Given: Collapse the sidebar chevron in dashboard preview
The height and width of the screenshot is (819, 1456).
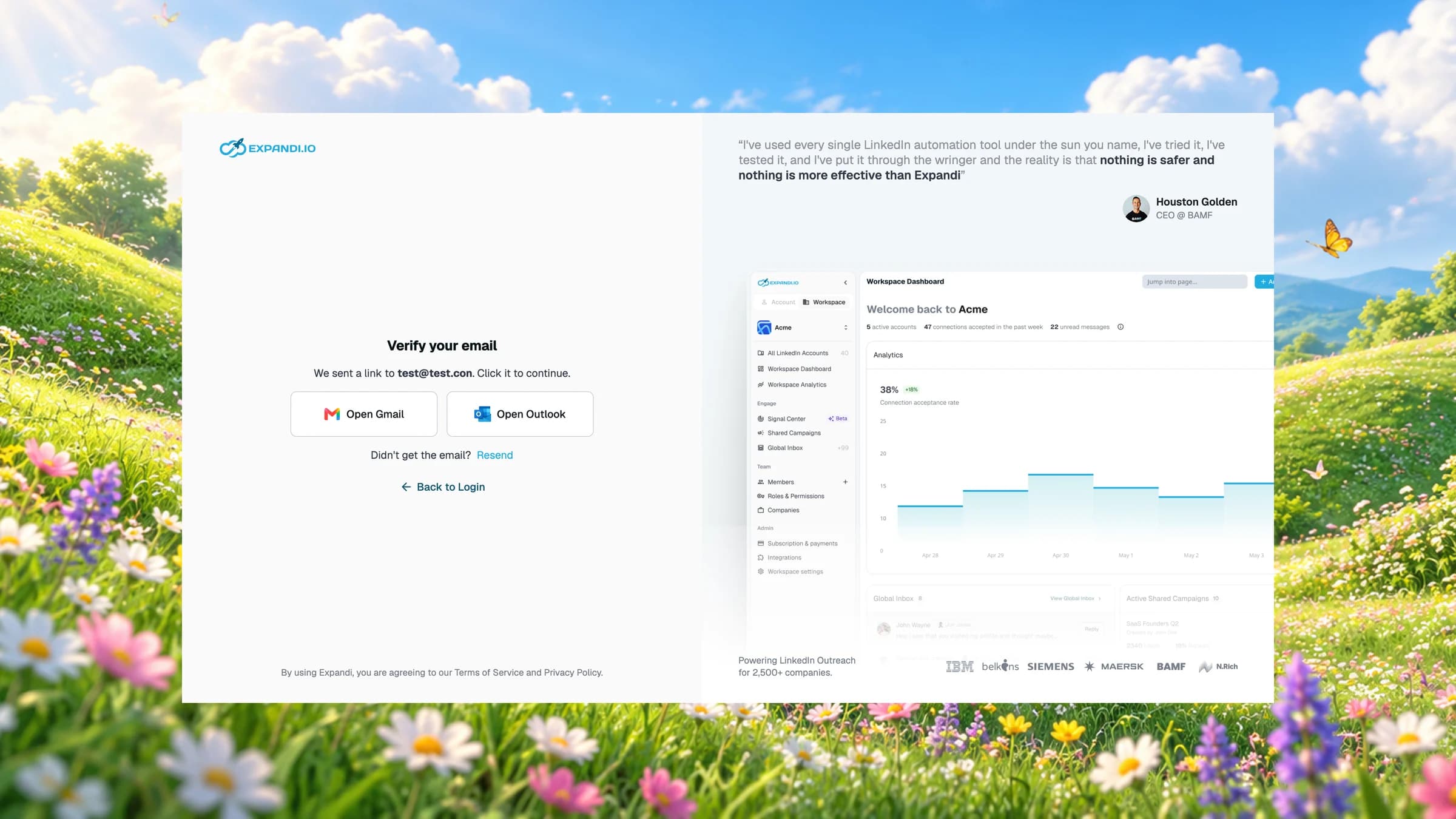Looking at the screenshot, I should (845, 283).
